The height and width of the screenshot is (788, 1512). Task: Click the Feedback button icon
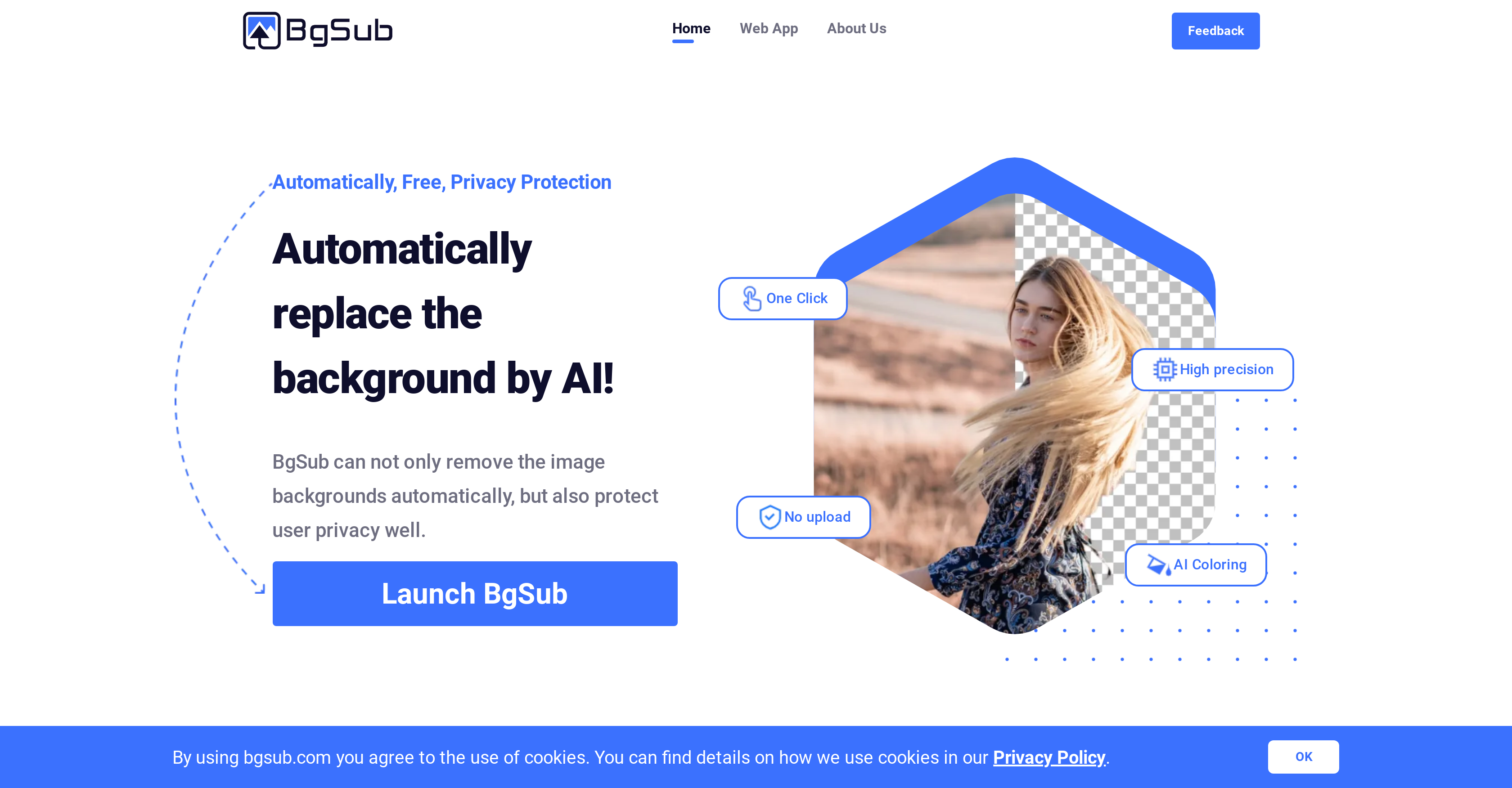click(1215, 31)
